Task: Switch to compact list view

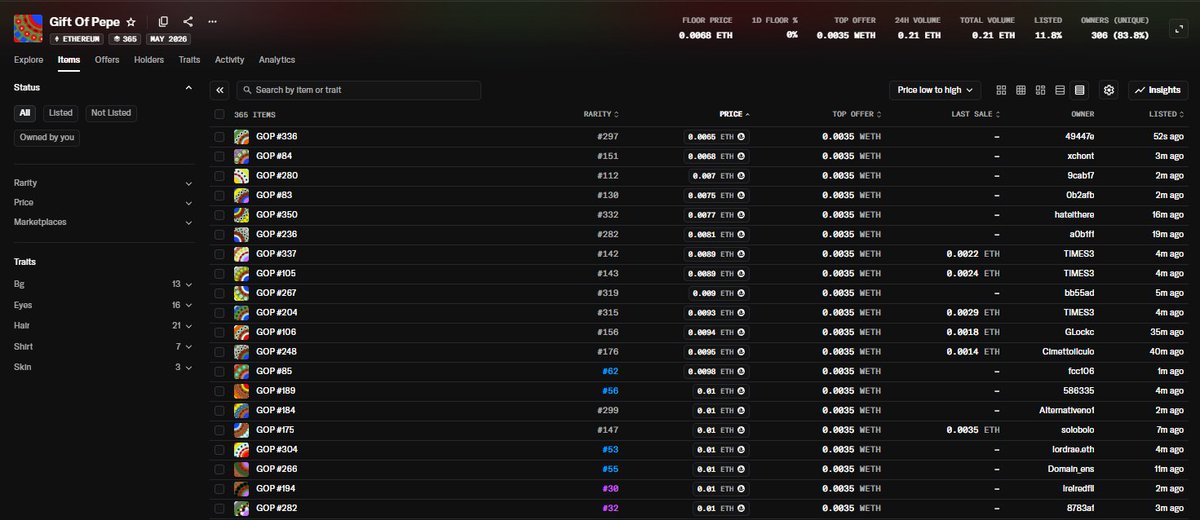Action: click(x=1060, y=90)
